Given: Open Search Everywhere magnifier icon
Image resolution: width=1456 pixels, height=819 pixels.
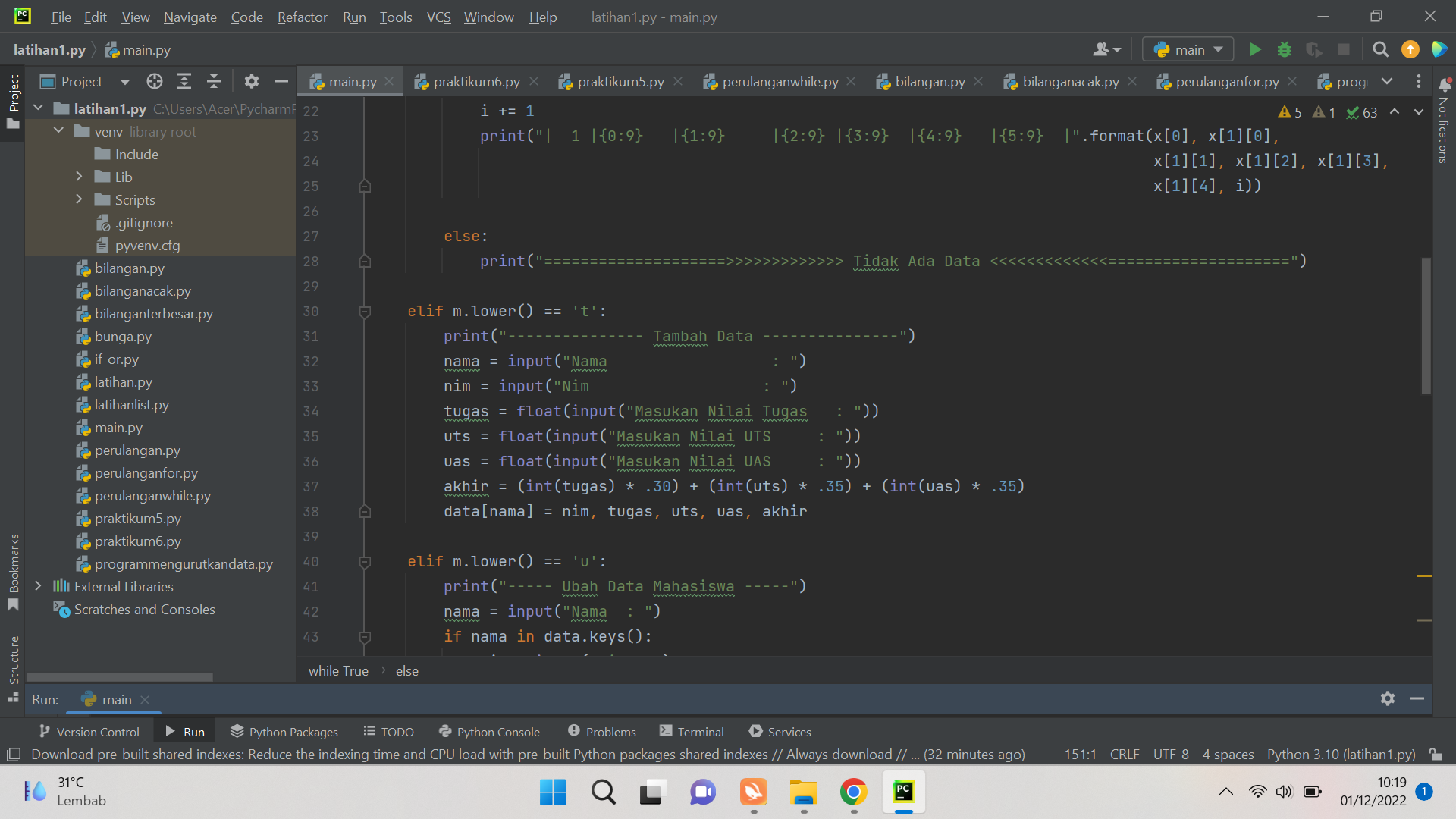Looking at the screenshot, I should [1381, 50].
